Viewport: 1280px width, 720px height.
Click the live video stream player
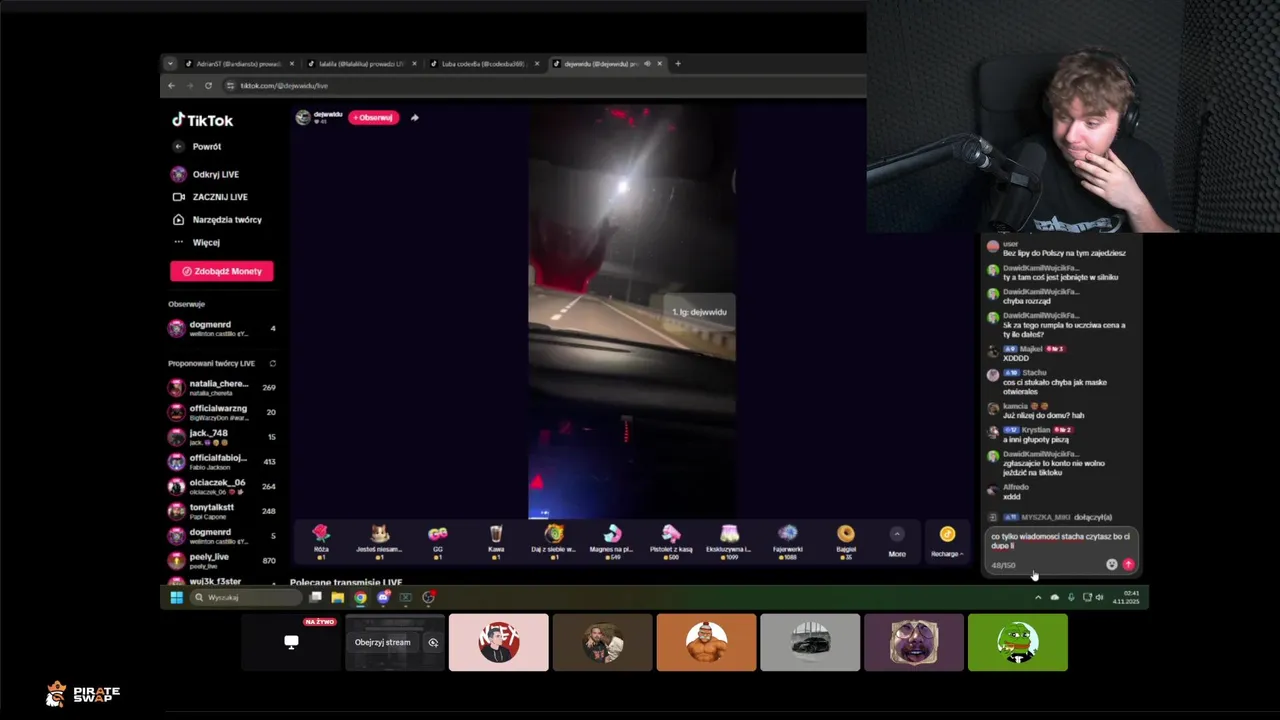click(632, 312)
